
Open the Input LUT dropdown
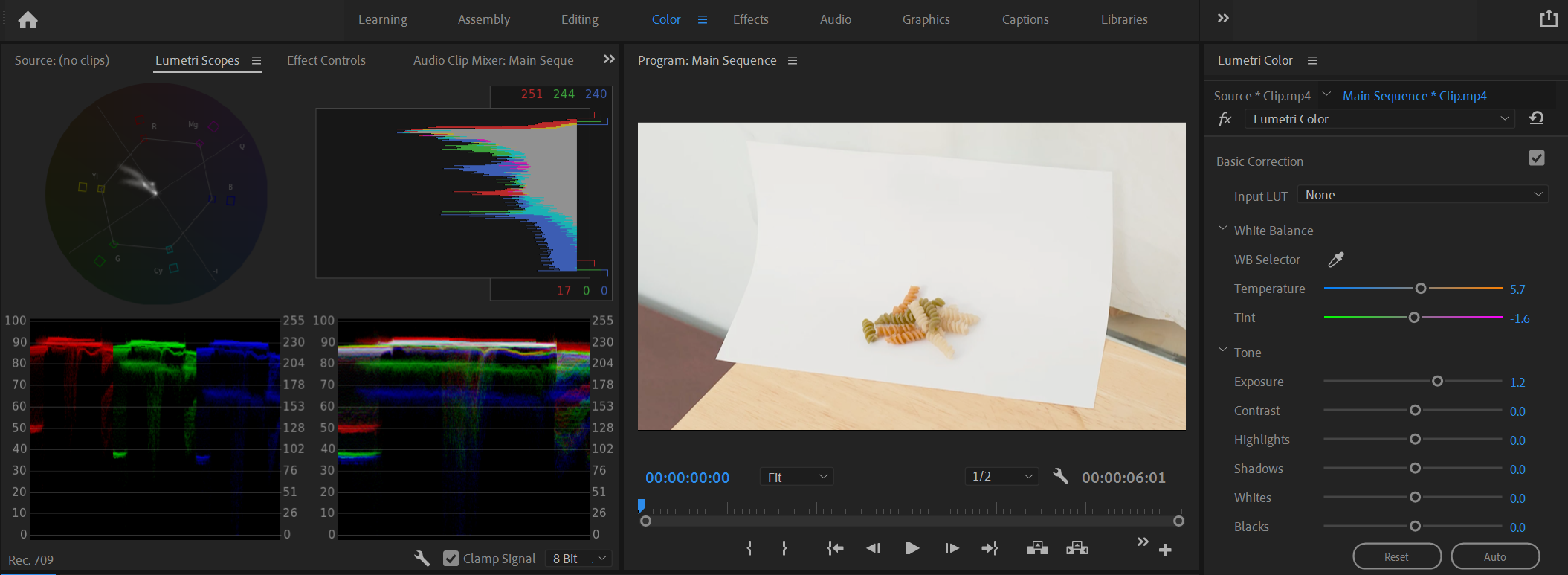(1422, 195)
